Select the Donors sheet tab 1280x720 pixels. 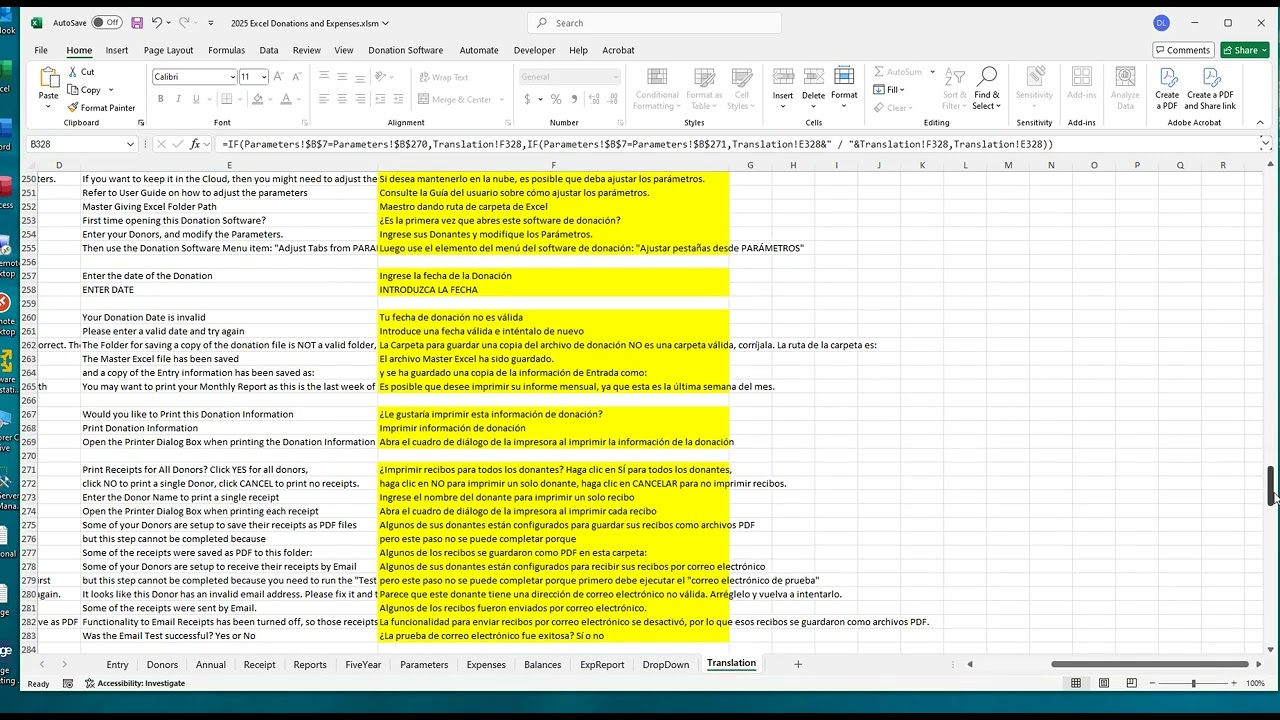(x=162, y=664)
